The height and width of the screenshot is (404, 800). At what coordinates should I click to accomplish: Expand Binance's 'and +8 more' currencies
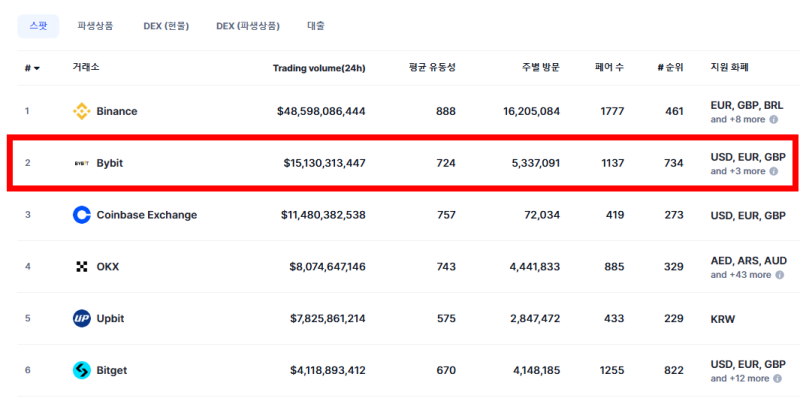point(738,119)
